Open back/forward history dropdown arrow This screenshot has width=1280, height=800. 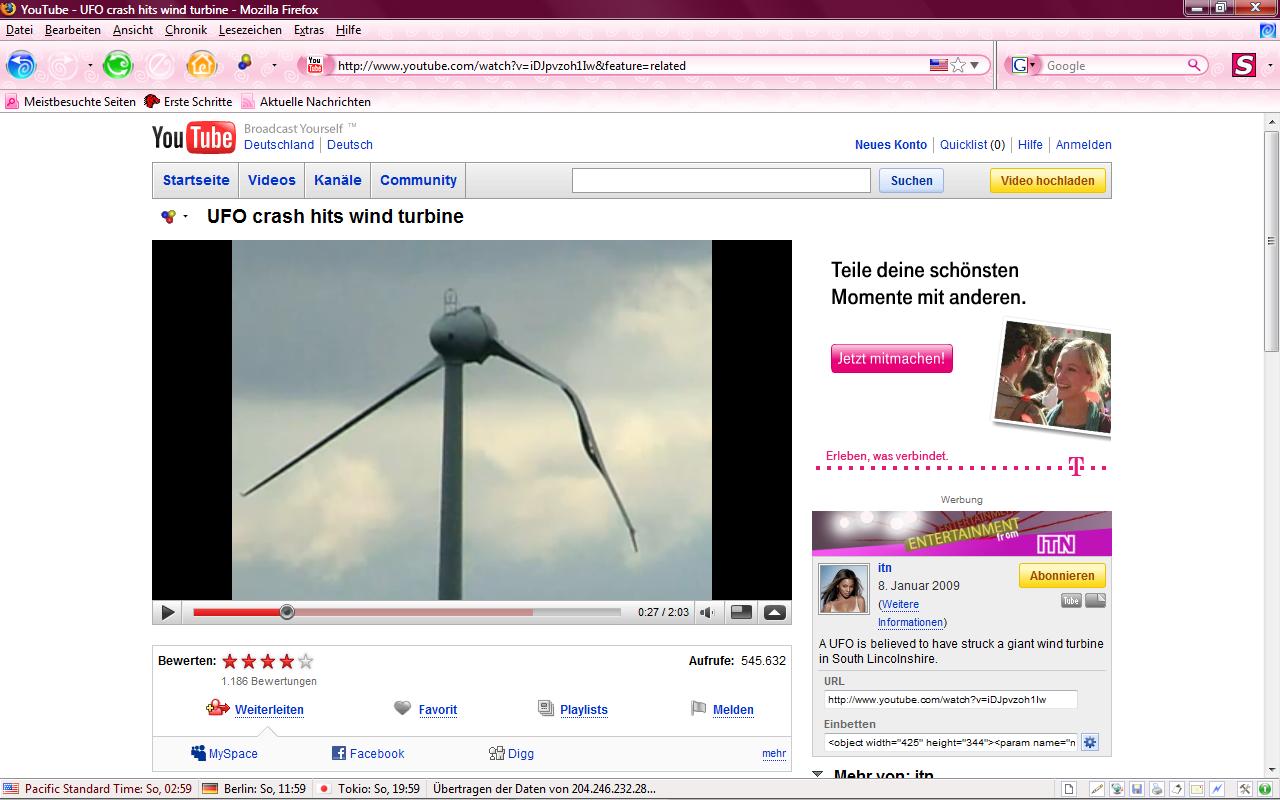90,66
